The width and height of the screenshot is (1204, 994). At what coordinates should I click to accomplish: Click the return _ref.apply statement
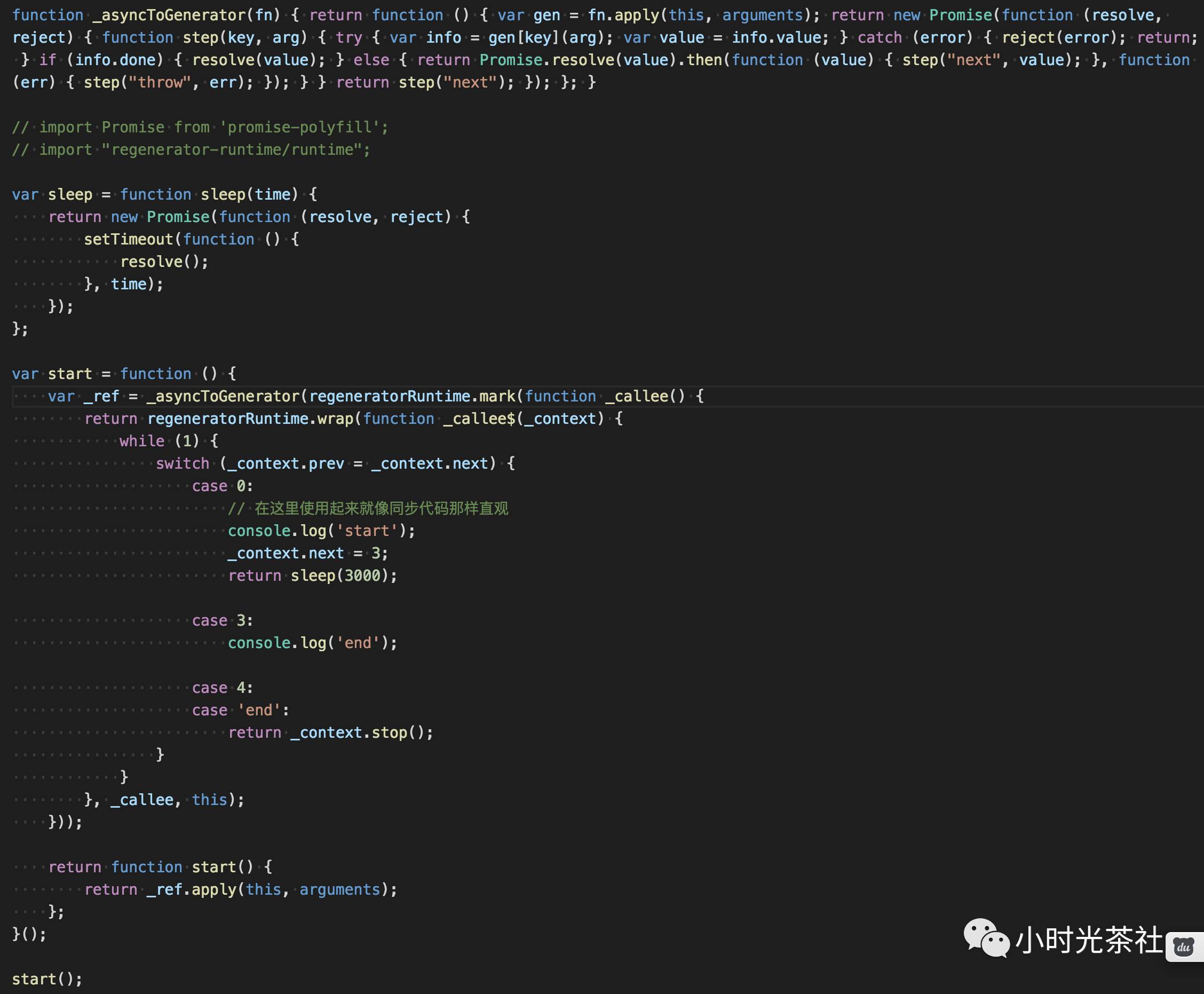(240, 889)
